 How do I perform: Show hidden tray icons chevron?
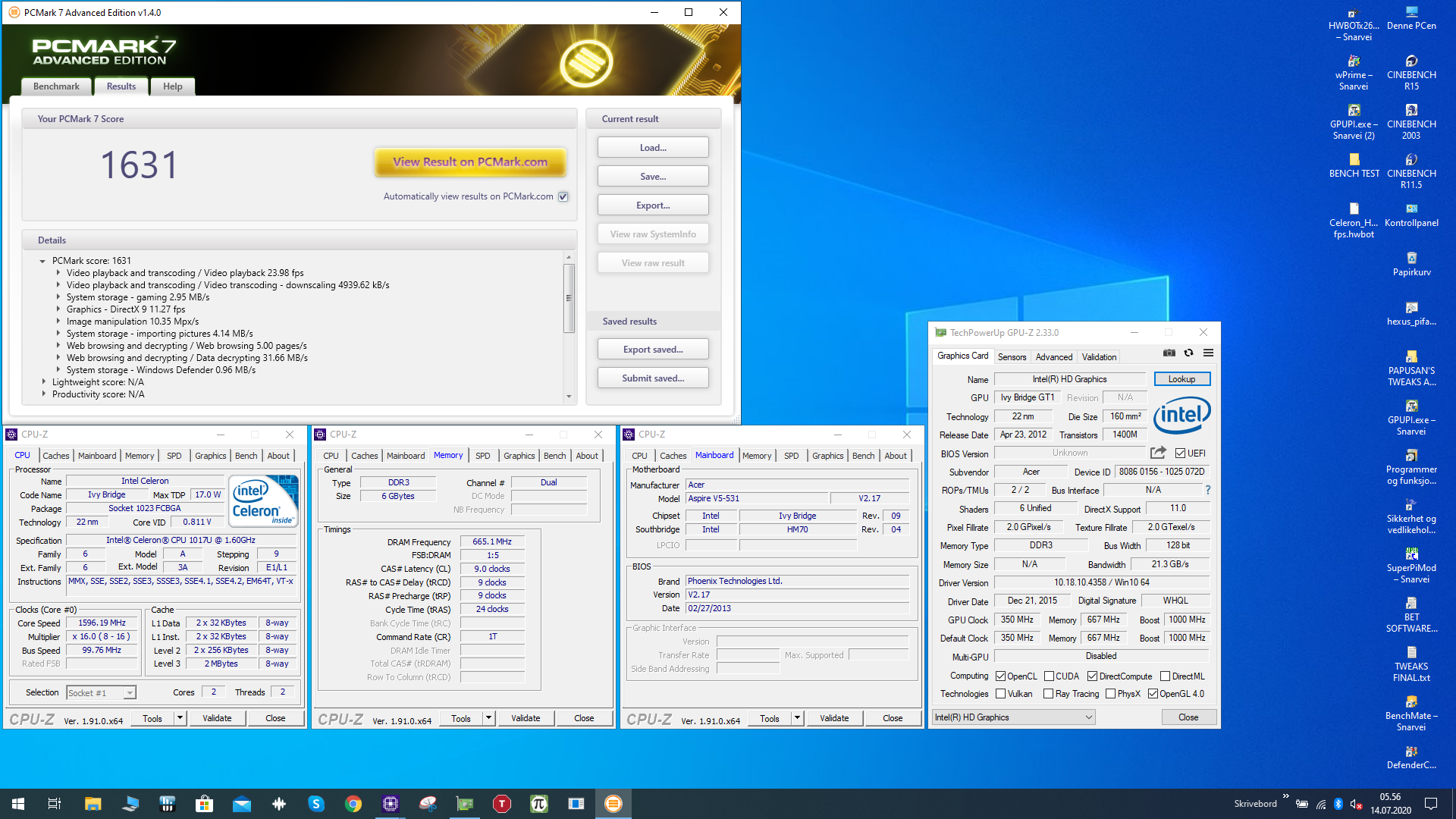tap(1285, 796)
